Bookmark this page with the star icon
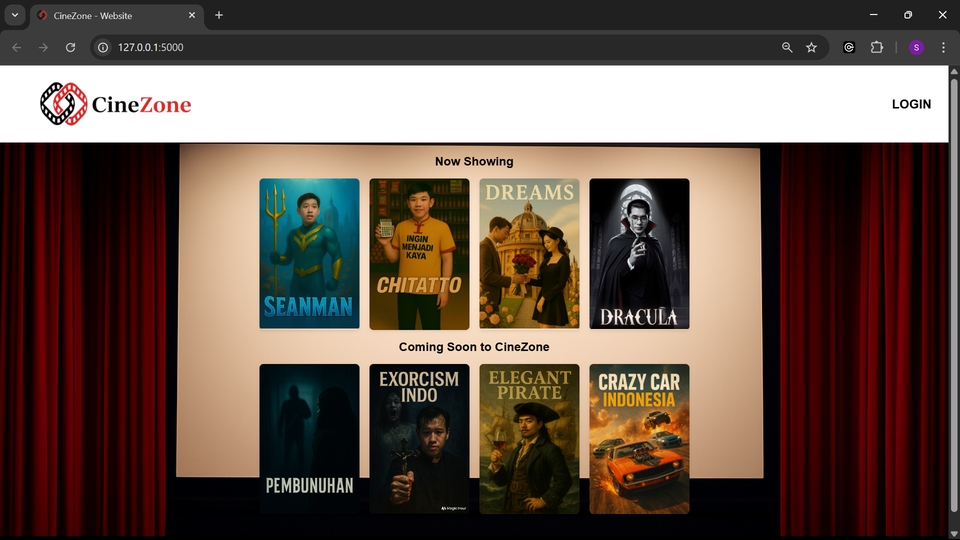Viewport: 960px width, 540px height. tap(811, 47)
